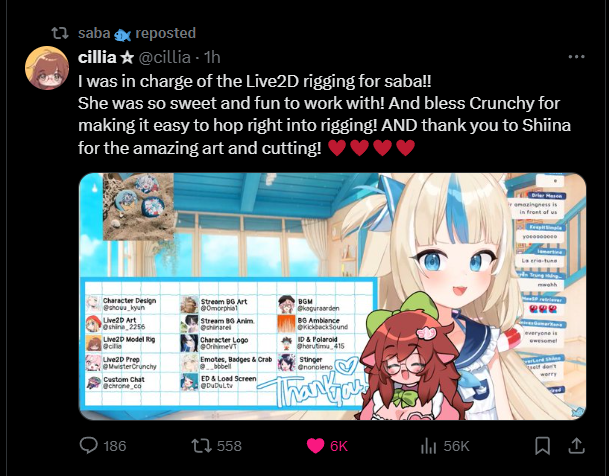Viewport: 609px width, 476px height.
Task: Click the 56K views count
Action: pos(456,446)
